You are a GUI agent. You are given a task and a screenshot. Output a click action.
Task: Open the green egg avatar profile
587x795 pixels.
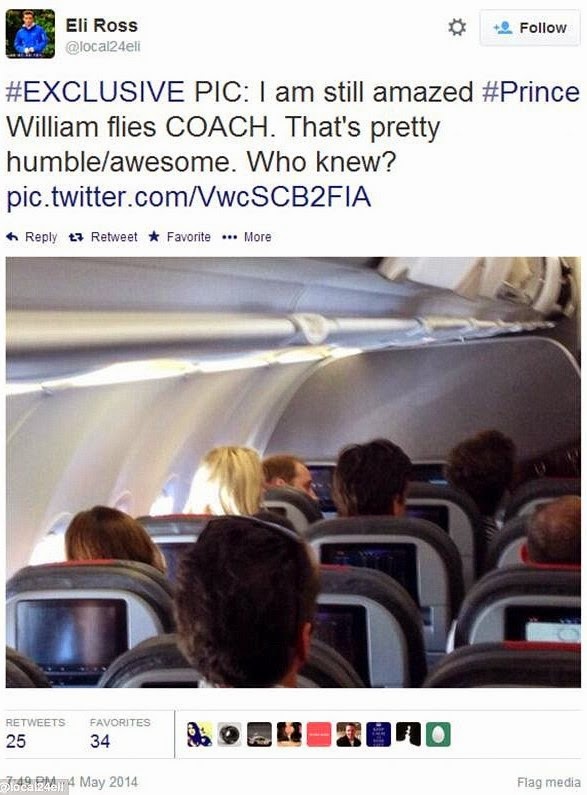tap(438, 734)
